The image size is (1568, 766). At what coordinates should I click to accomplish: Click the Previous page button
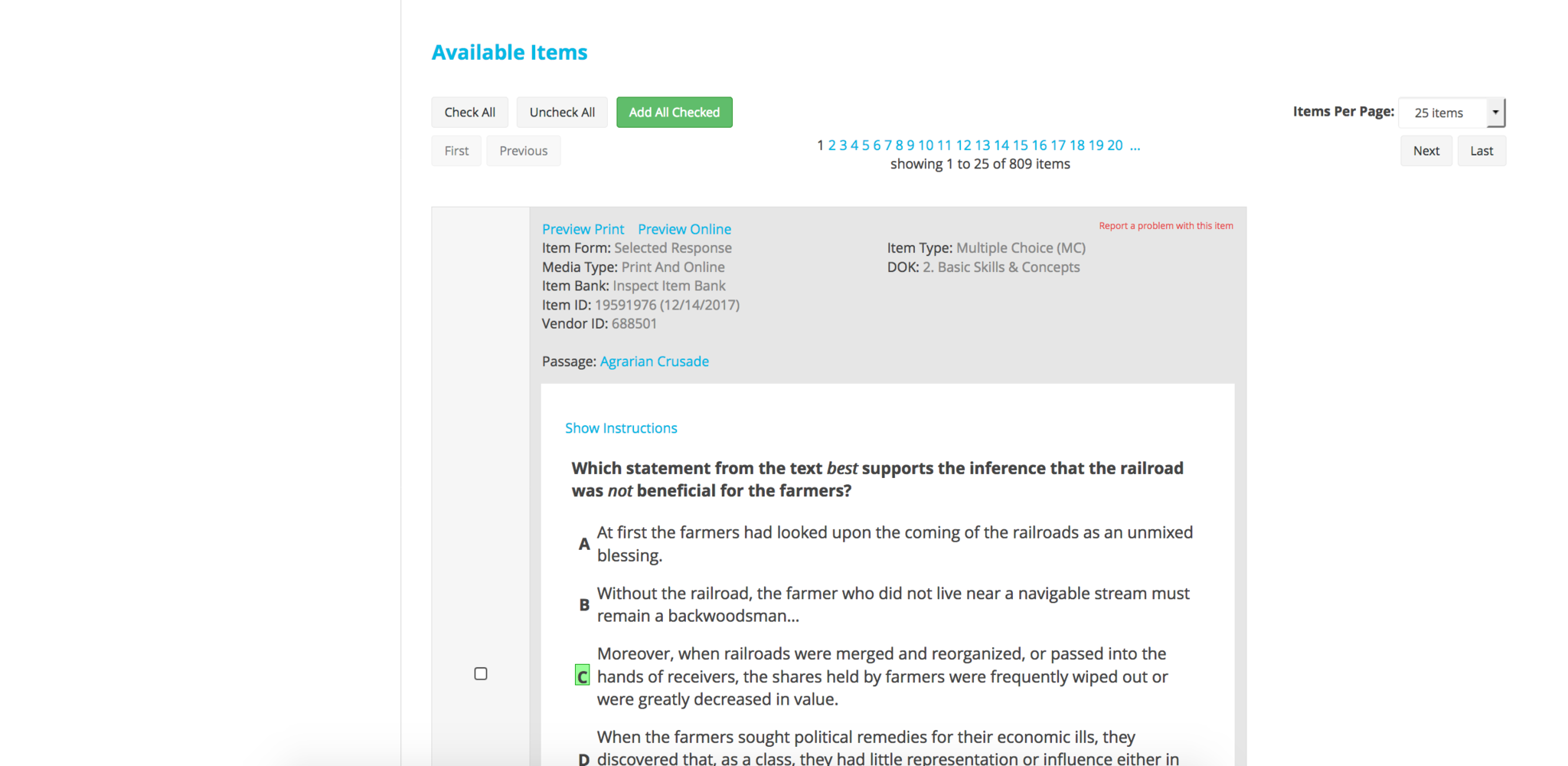[x=523, y=151]
